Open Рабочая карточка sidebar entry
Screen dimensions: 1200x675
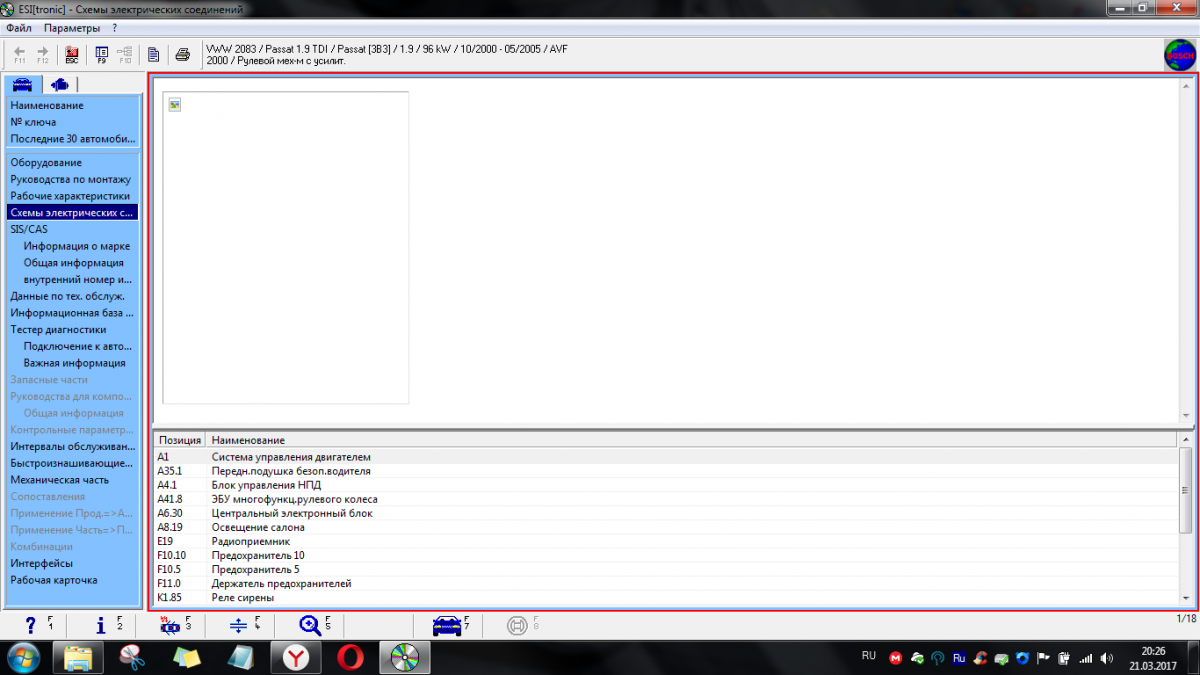[54, 580]
